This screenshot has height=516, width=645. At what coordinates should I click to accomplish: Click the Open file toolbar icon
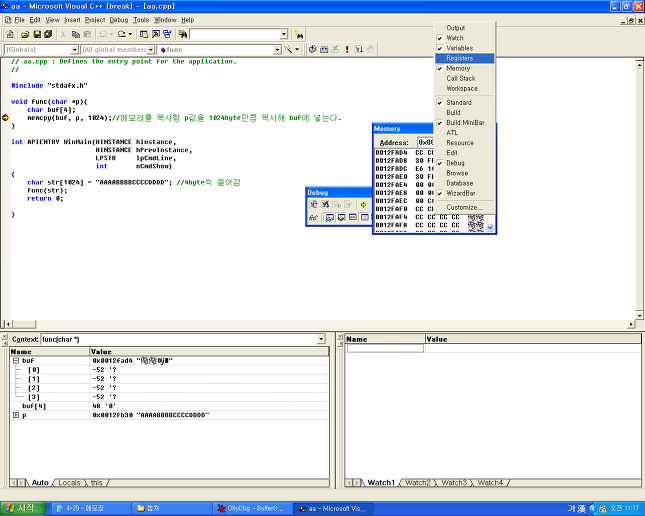coord(25,34)
